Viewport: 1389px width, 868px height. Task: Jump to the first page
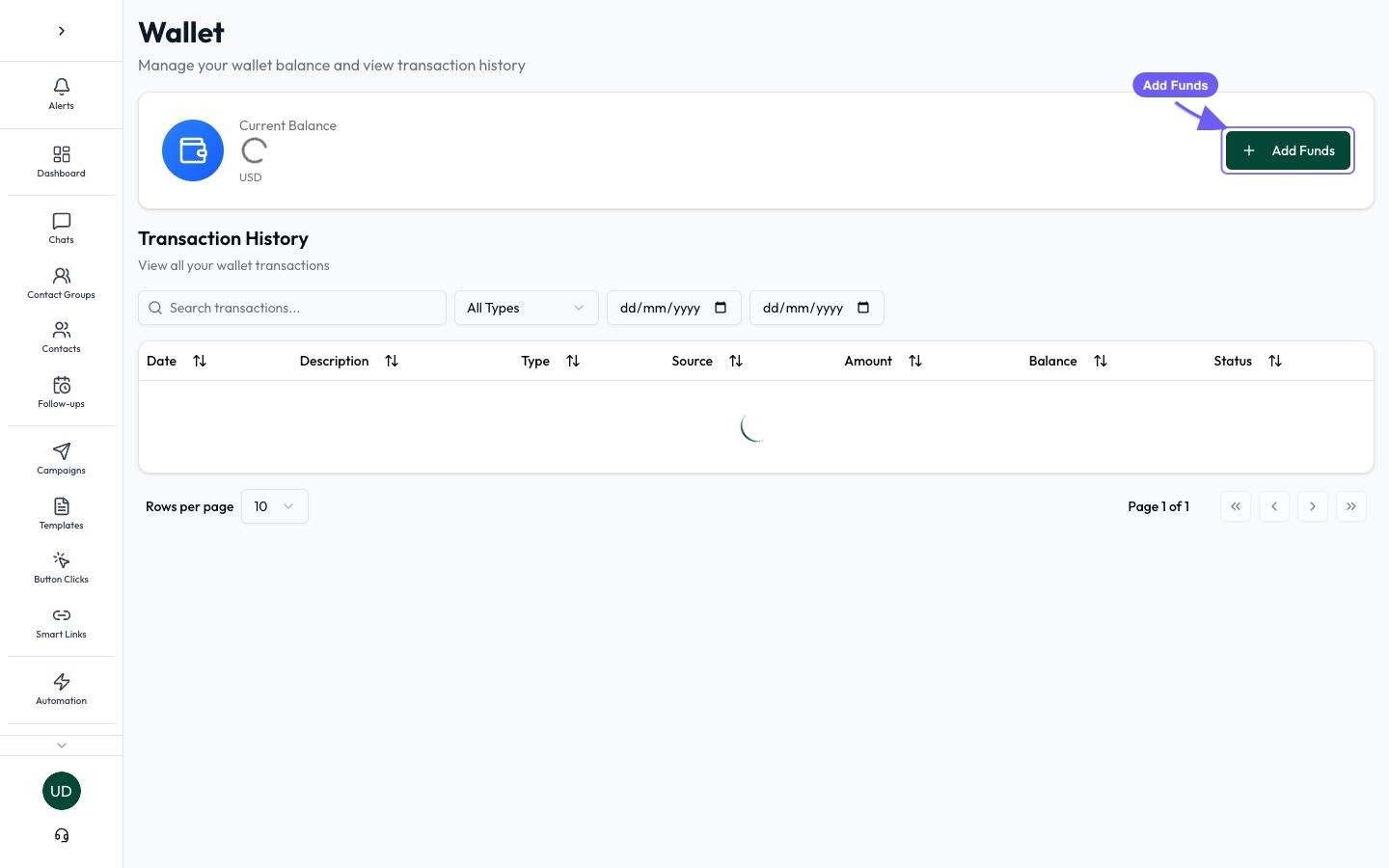[x=1236, y=506]
